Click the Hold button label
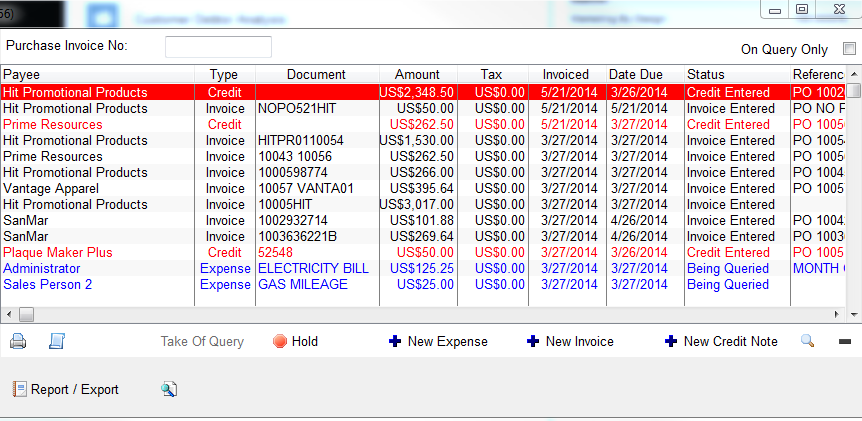The height and width of the screenshot is (421, 862). tap(305, 341)
